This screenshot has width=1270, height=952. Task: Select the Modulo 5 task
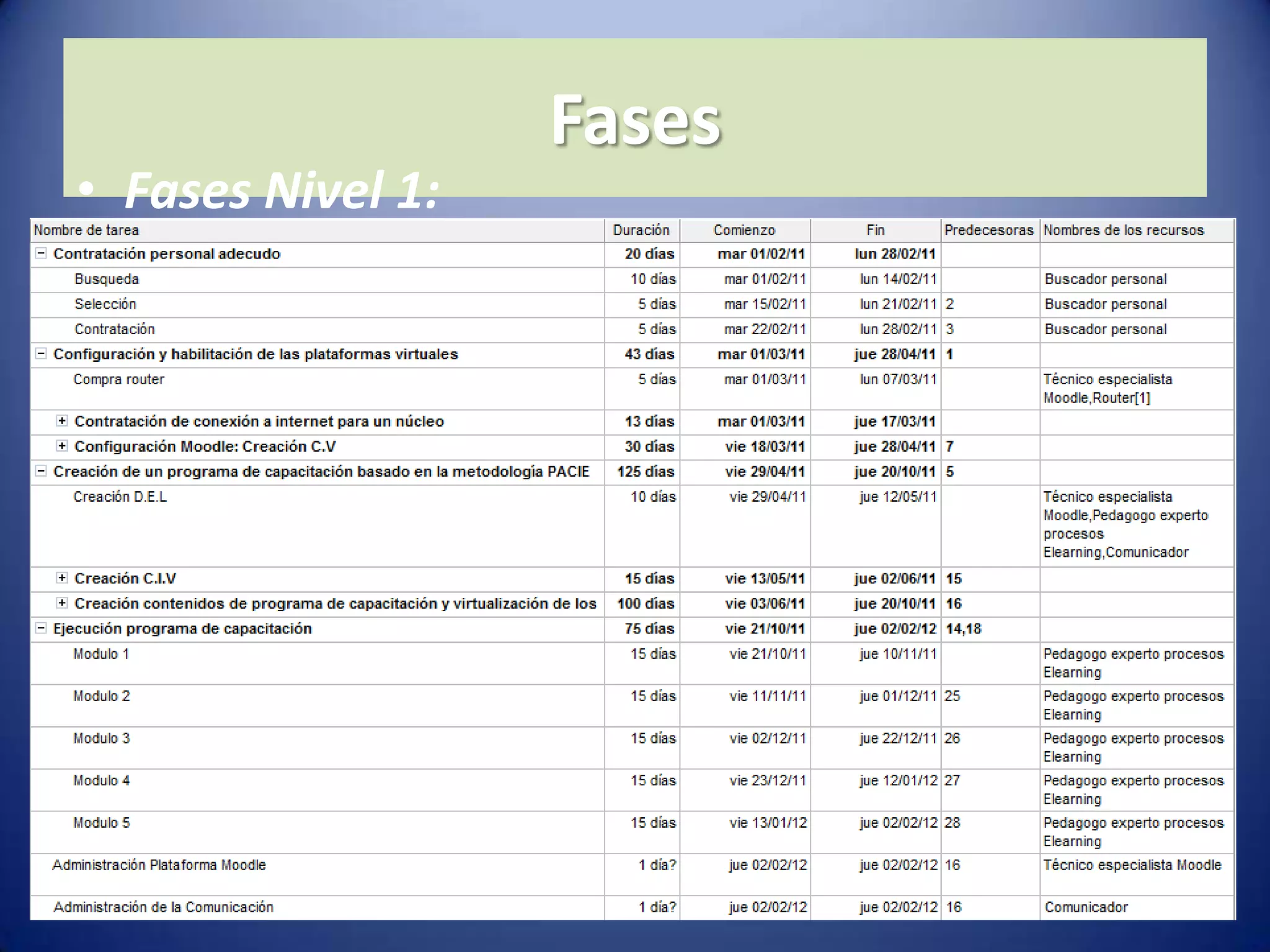(102, 822)
